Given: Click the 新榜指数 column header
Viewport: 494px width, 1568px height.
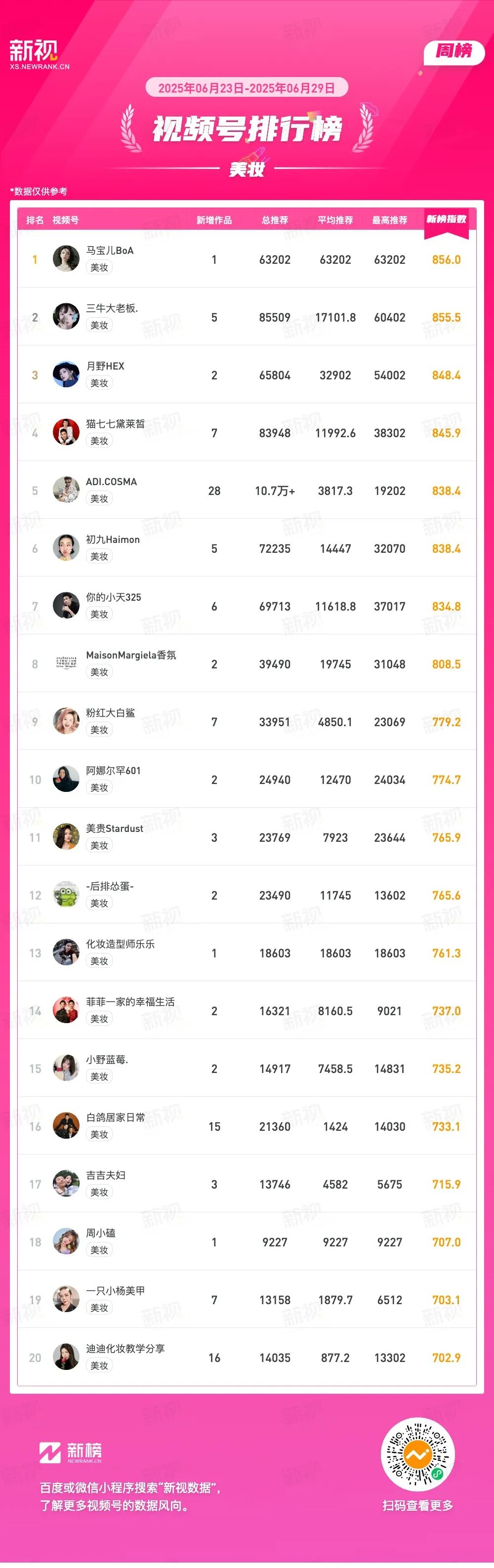Looking at the screenshot, I should click(x=446, y=219).
